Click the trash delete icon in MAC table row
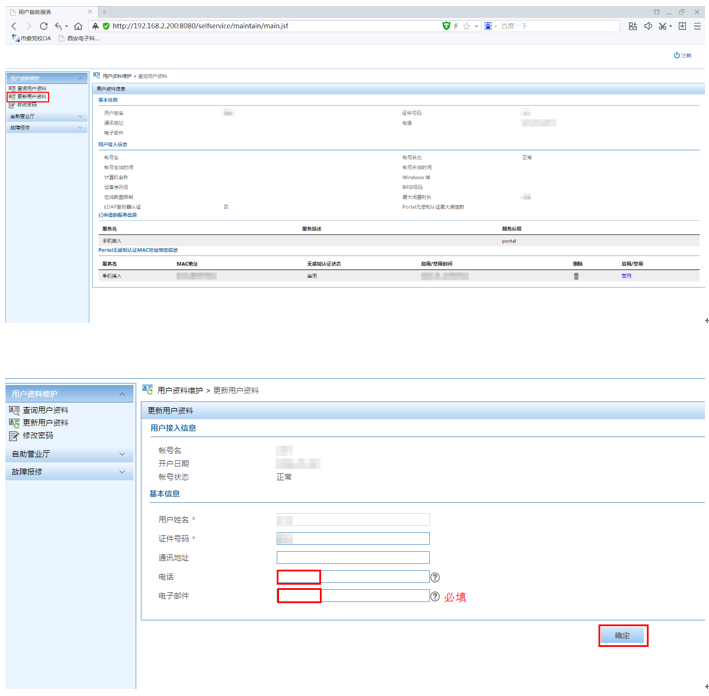This screenshot has width=709, height=696. [575, 275]
